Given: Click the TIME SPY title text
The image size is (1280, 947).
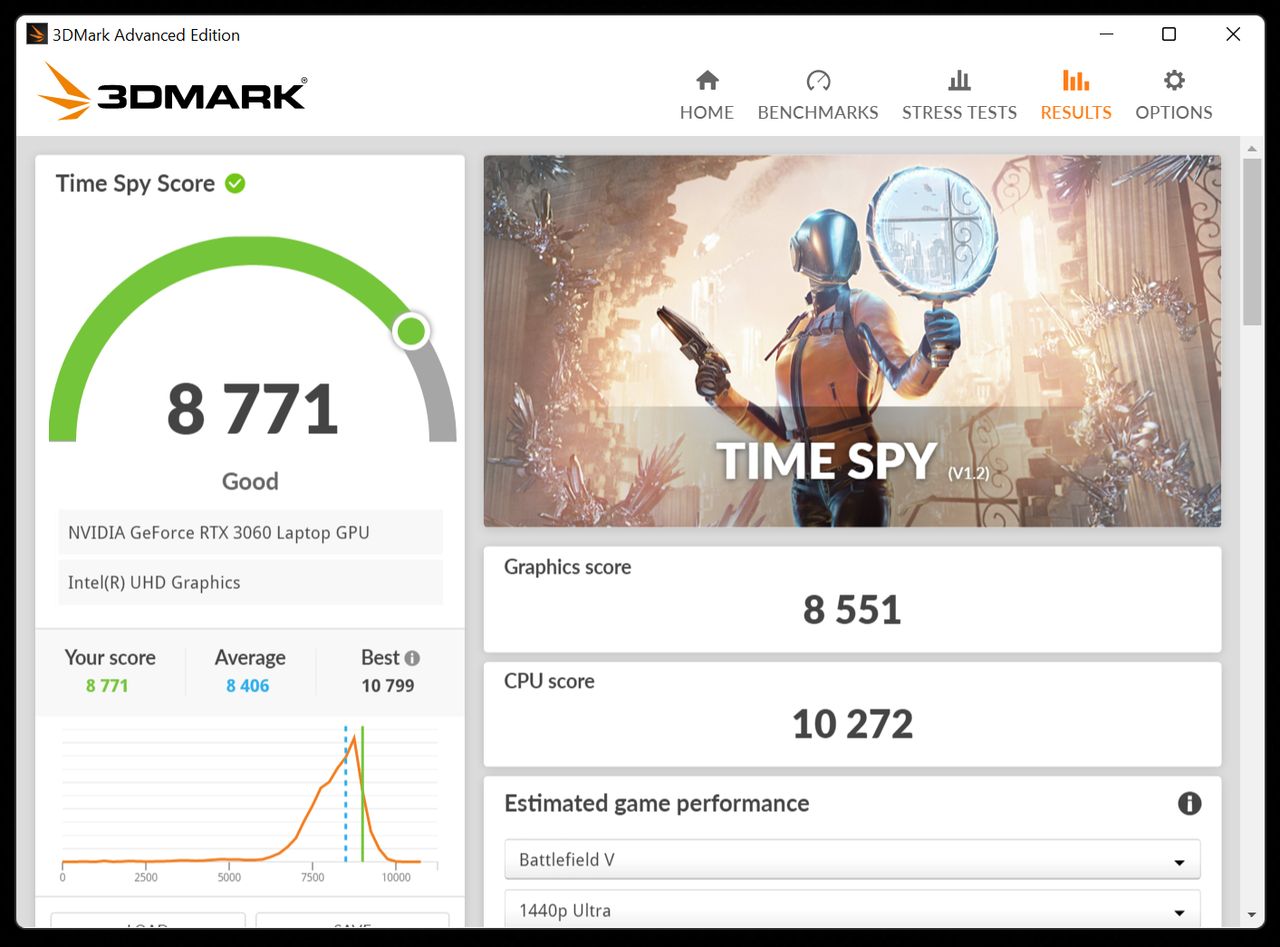Looking at the screenshot, I should point(828,460).
